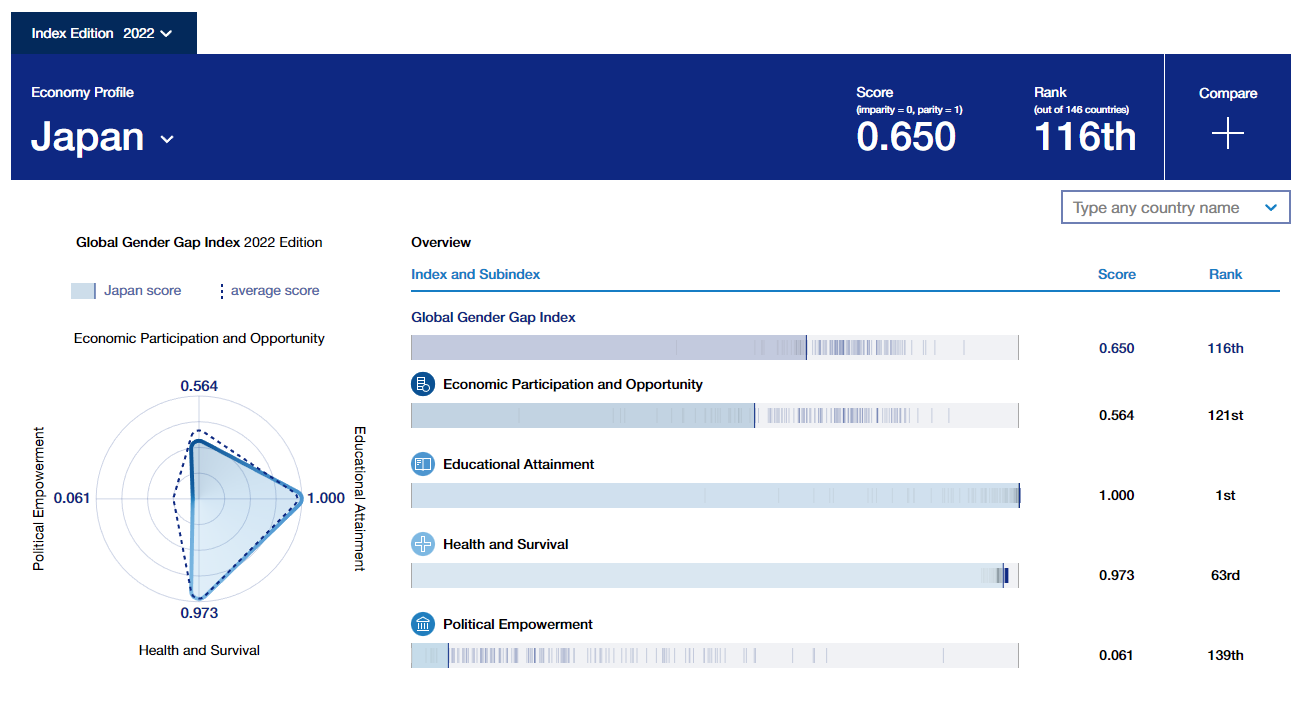Click the header rank value 116th
This screenshot has width=1303, height=721.
1085,136
